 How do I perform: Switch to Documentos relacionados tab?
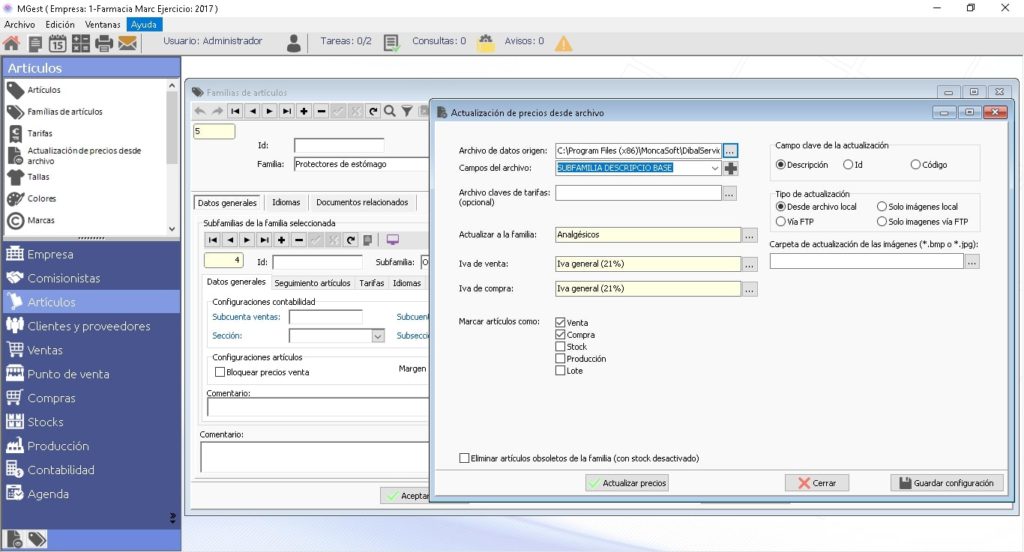click(362, 203)
